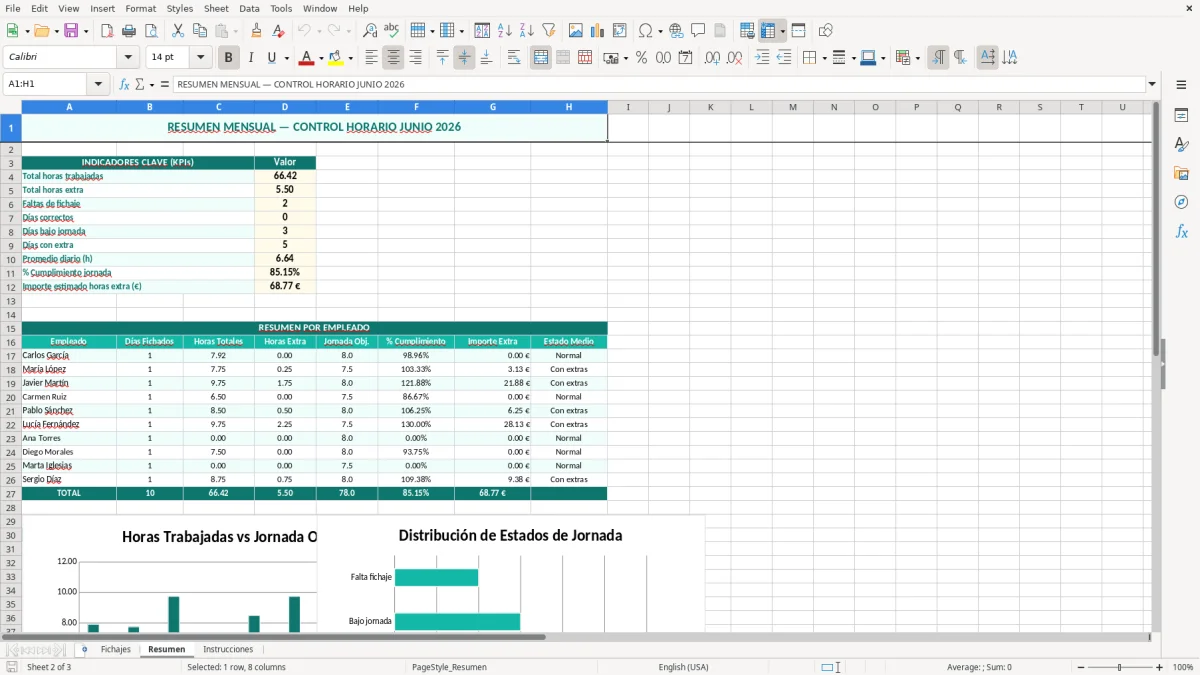Cut the selection with scissors icon

pyautogui.click(x=178, y=31)
